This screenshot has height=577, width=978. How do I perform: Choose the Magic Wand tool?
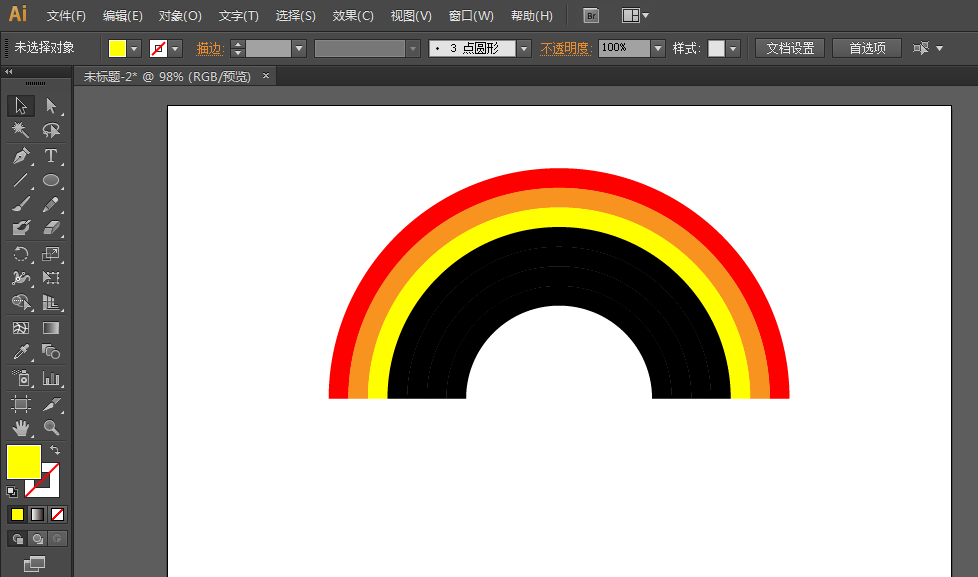pos(21,130)
